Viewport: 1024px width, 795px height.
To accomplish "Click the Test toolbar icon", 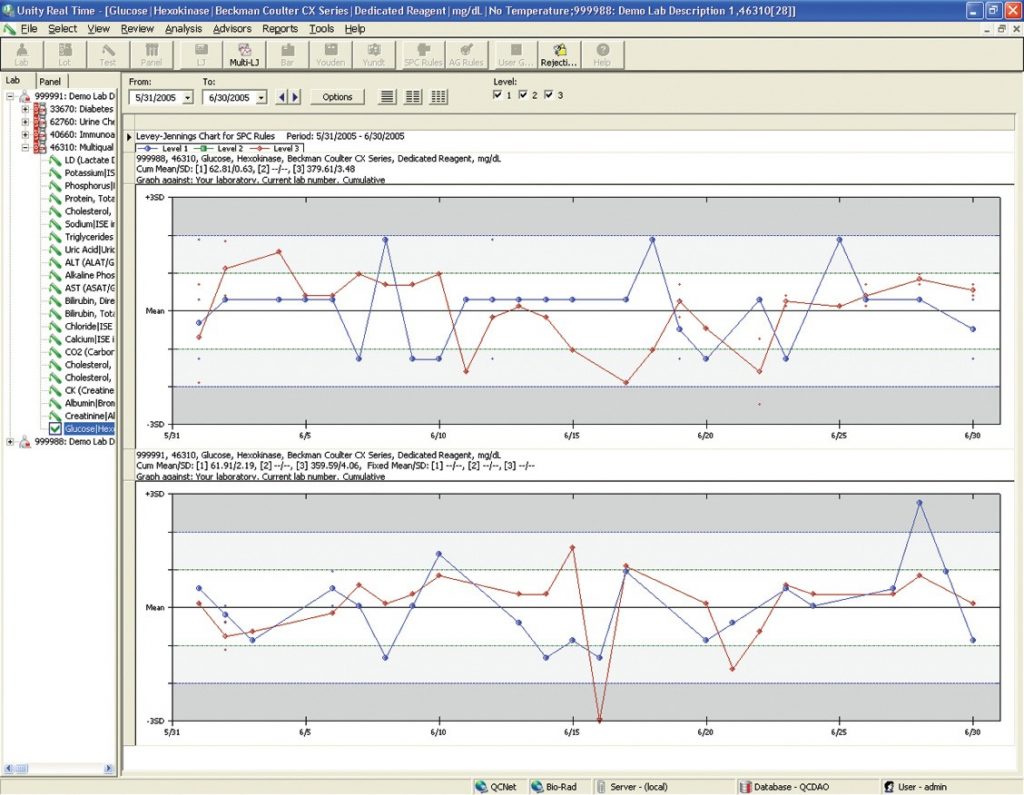I will point(108,54).
